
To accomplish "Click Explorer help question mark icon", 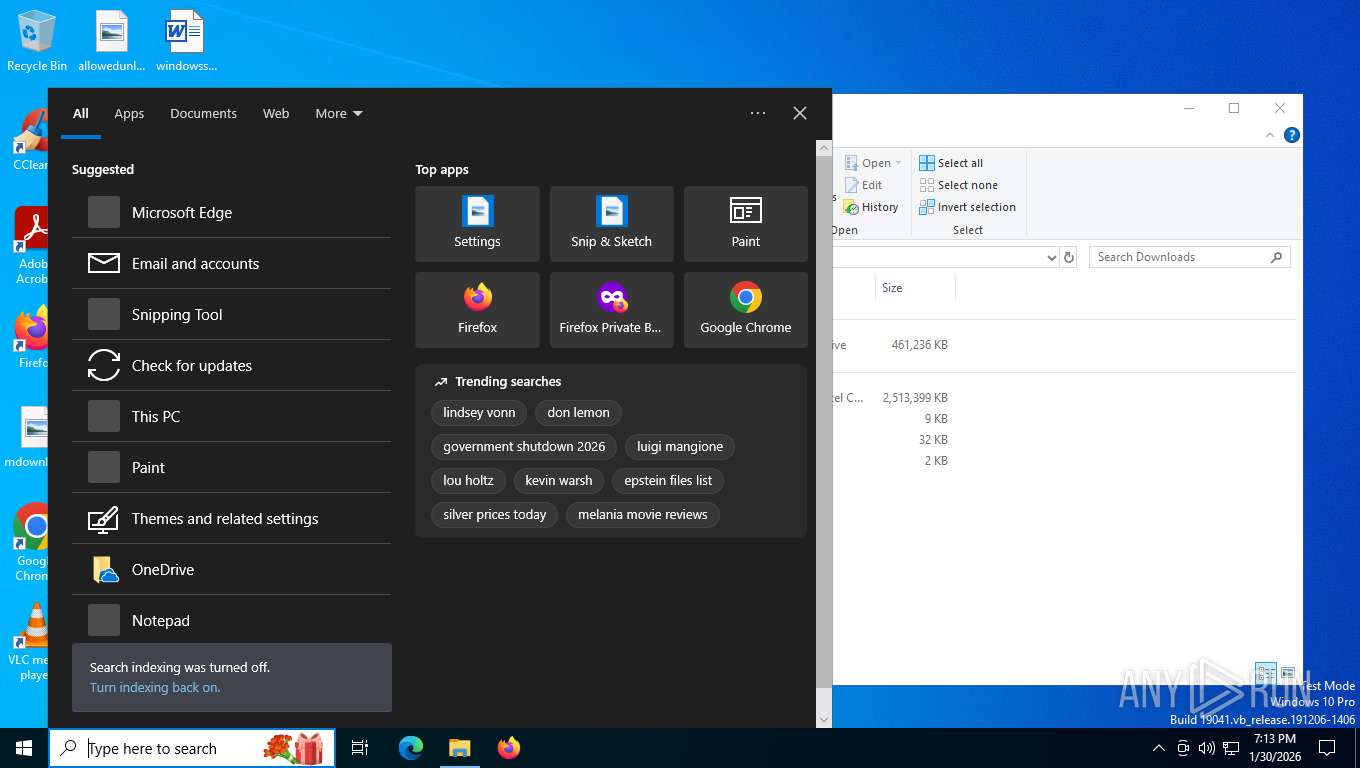I will pos(1292,135).
